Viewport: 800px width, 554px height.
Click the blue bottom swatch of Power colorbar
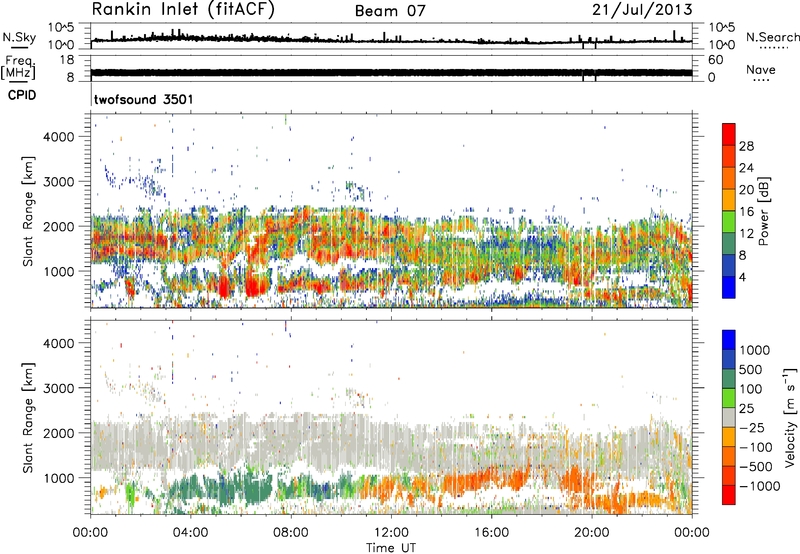point(729,287)
